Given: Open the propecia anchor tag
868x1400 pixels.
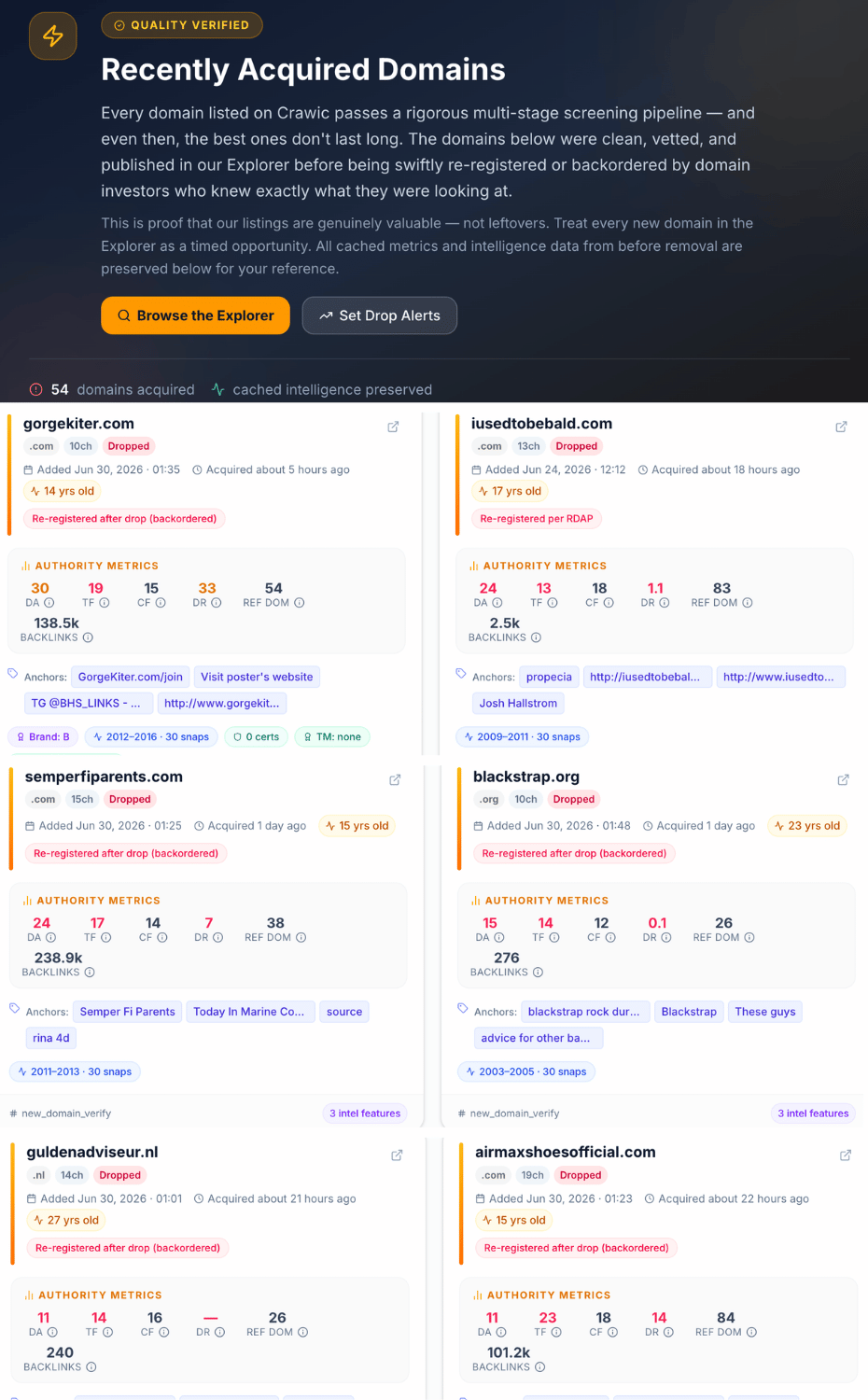Looking at the screenshot, I should [549, 677].
